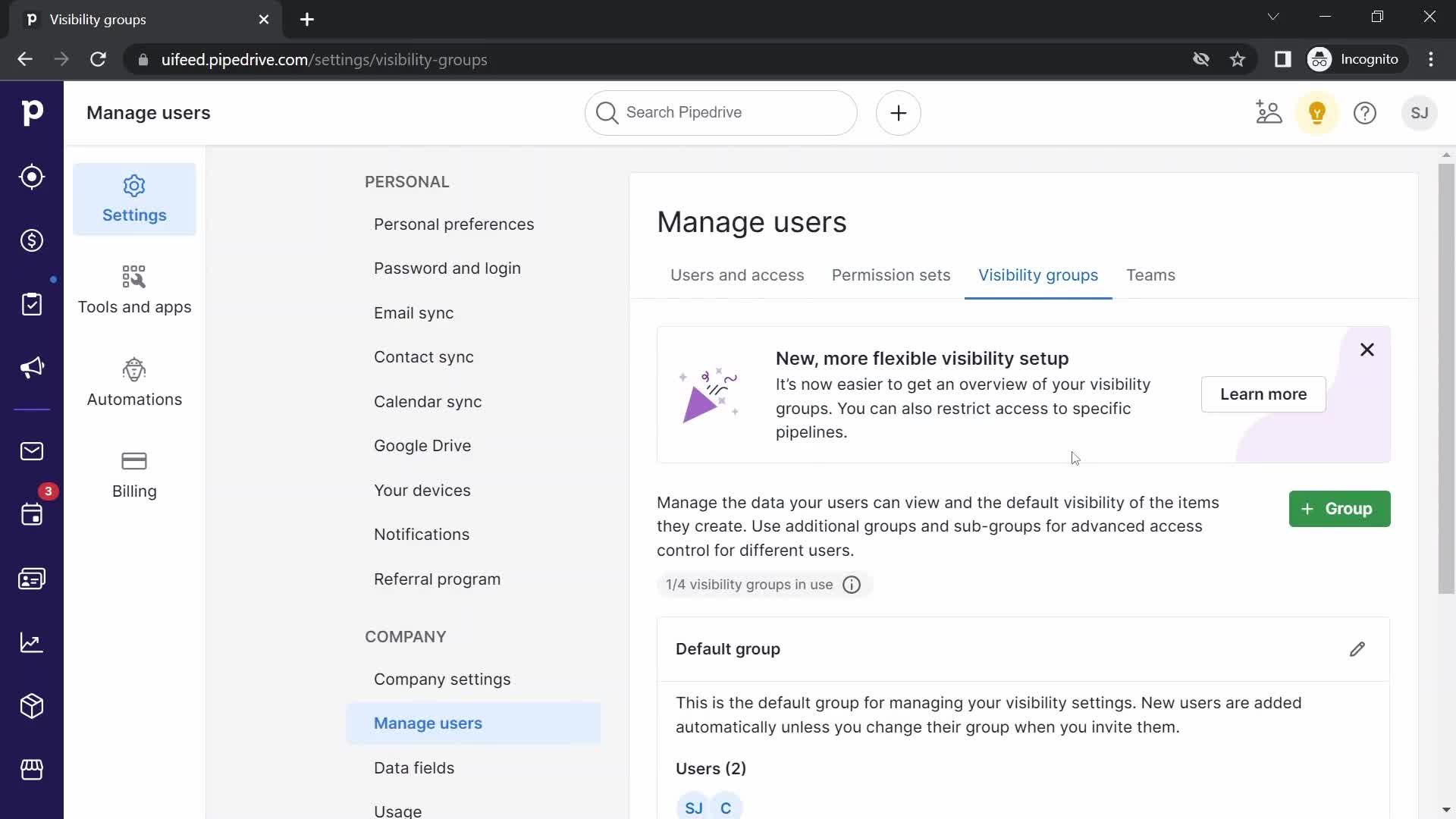
Task: Click the help question mark icon
Action: coord(1366,112)
